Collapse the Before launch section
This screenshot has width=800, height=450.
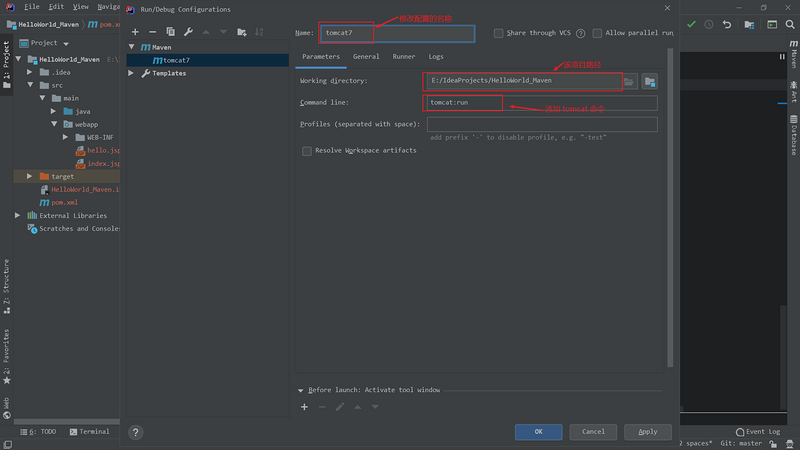pyautogui.click(x=300, y=390)
